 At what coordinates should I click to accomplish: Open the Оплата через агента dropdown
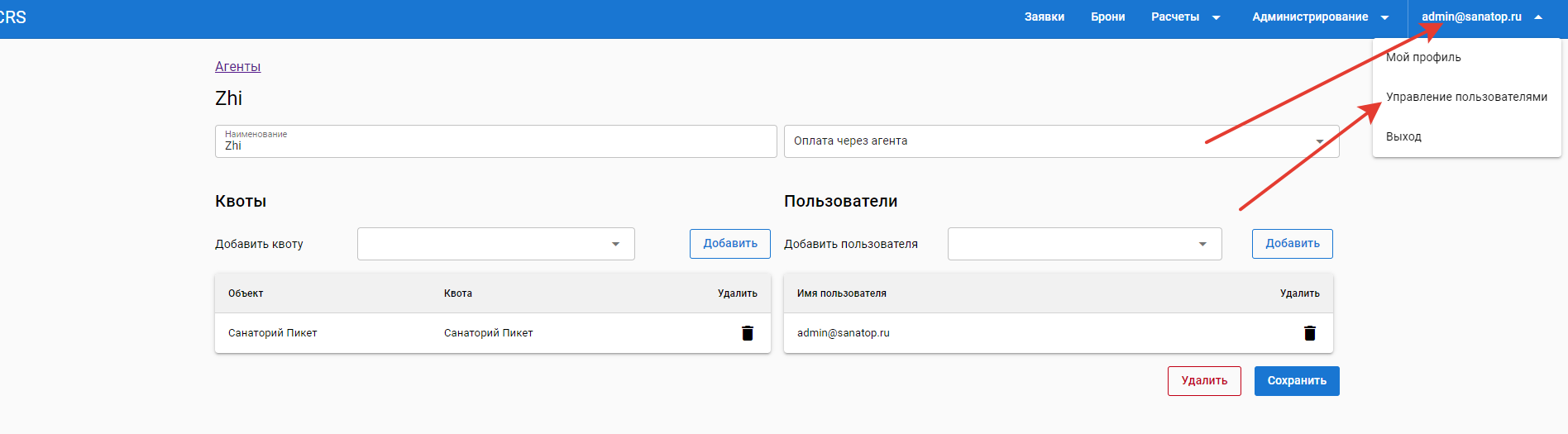point(1319,141)
